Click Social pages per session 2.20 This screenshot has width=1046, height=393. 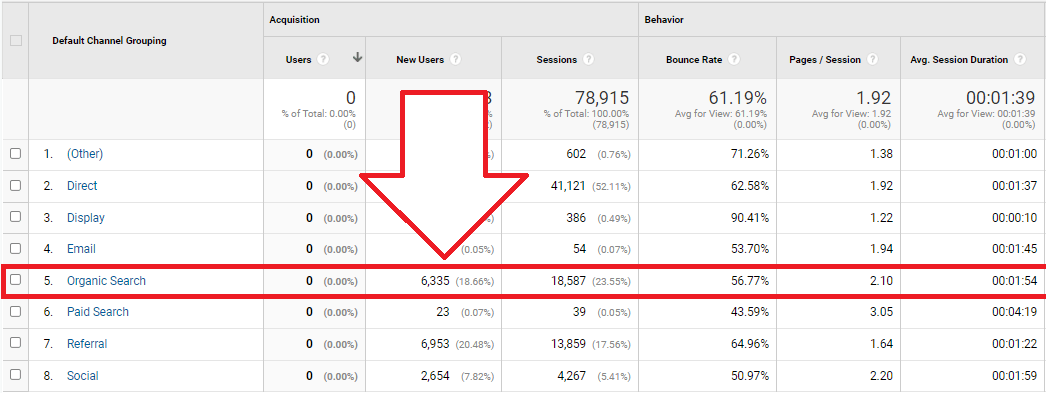(881, 376)
